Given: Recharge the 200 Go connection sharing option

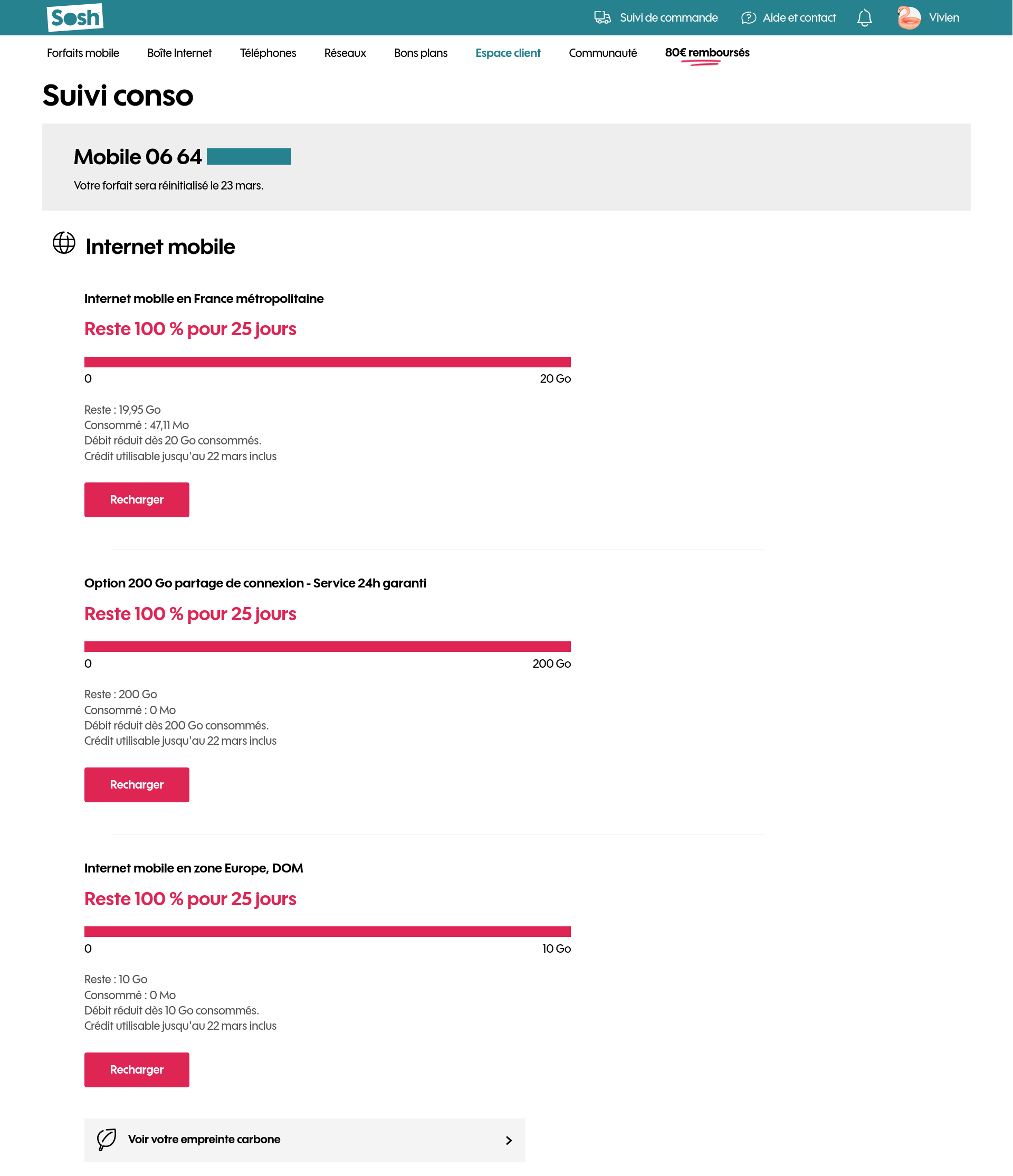Looking at the screenshot, I should (137, 785).
